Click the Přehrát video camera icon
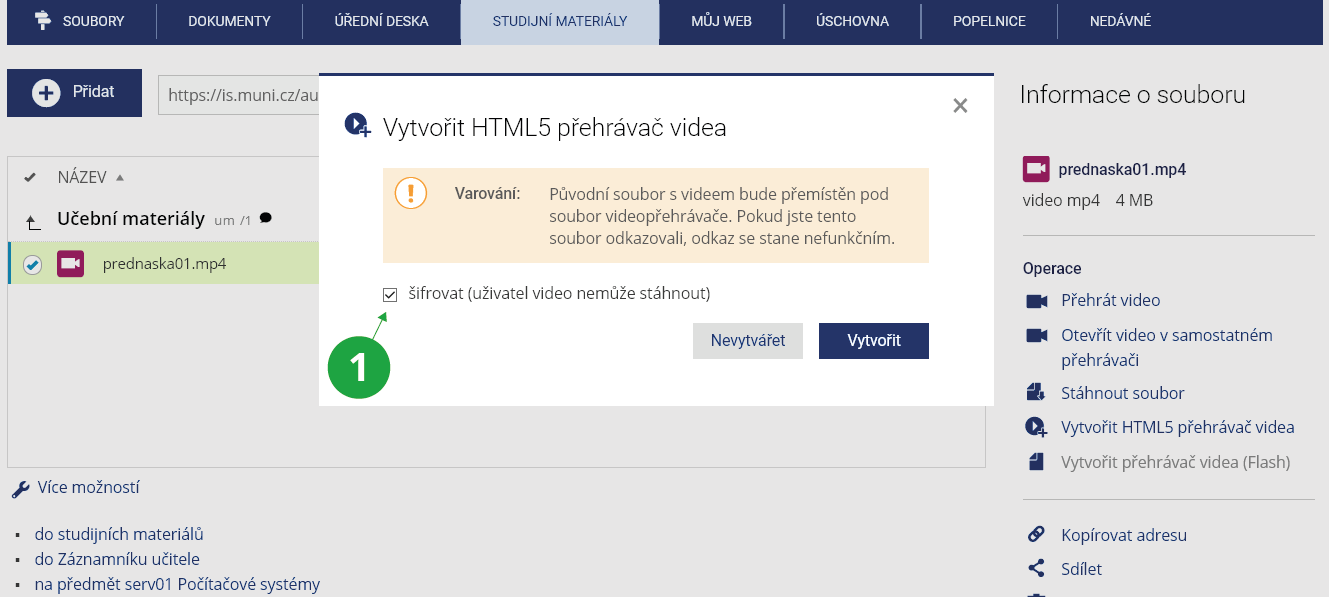 coord(1036,301)
